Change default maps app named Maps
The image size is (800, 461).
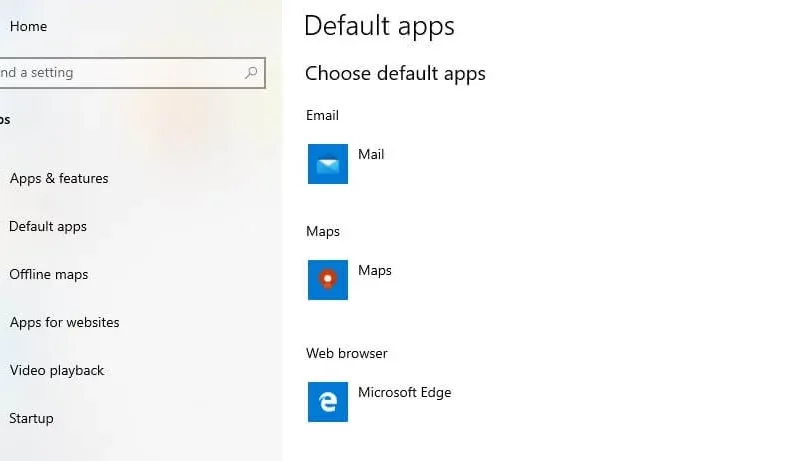tap(375, 271)
